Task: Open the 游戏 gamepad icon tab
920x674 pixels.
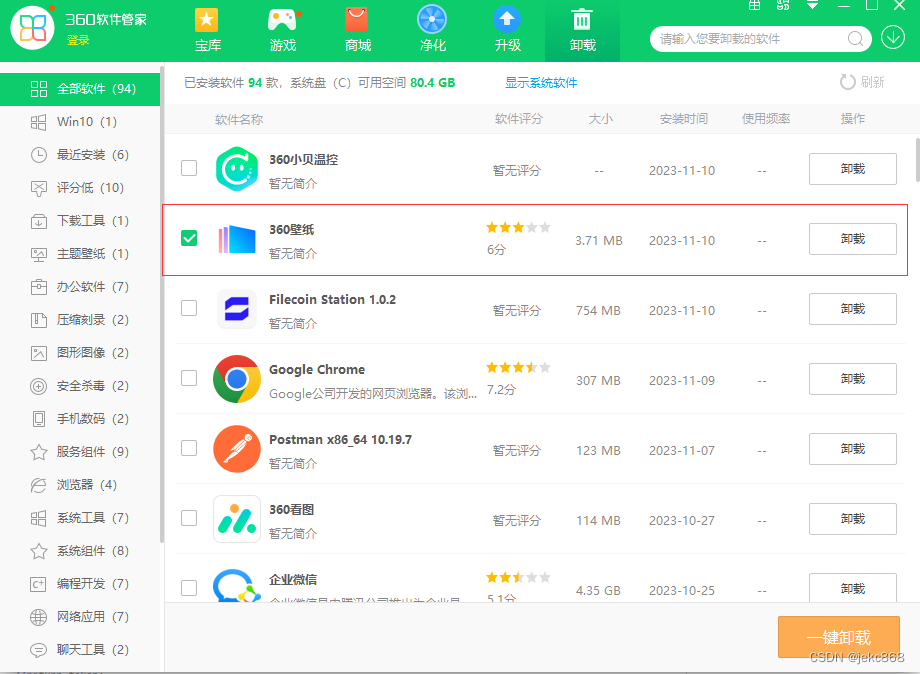Action: (283, 30)
